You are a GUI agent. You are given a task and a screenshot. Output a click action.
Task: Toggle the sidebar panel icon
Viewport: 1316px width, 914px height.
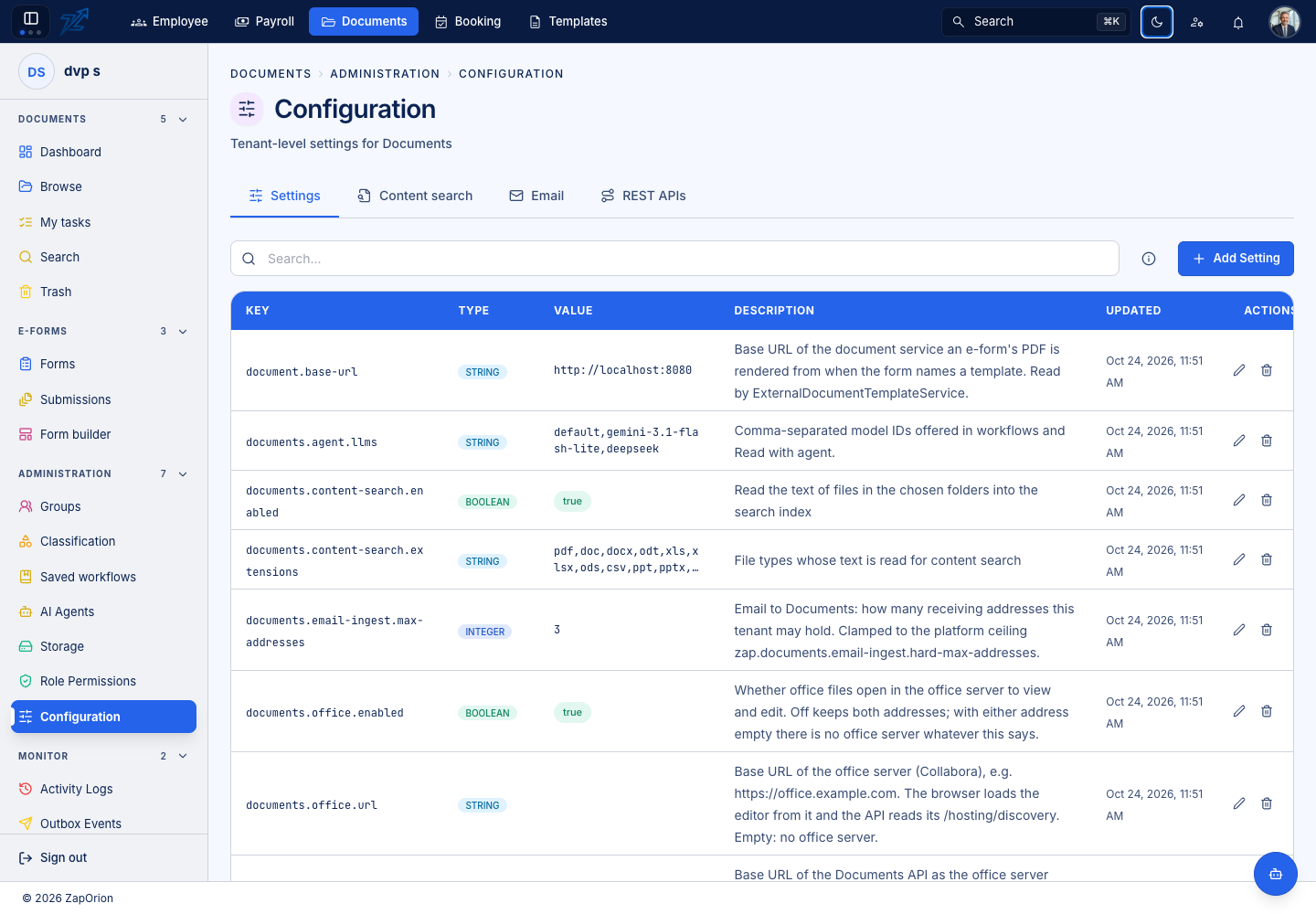pos(30,21)
